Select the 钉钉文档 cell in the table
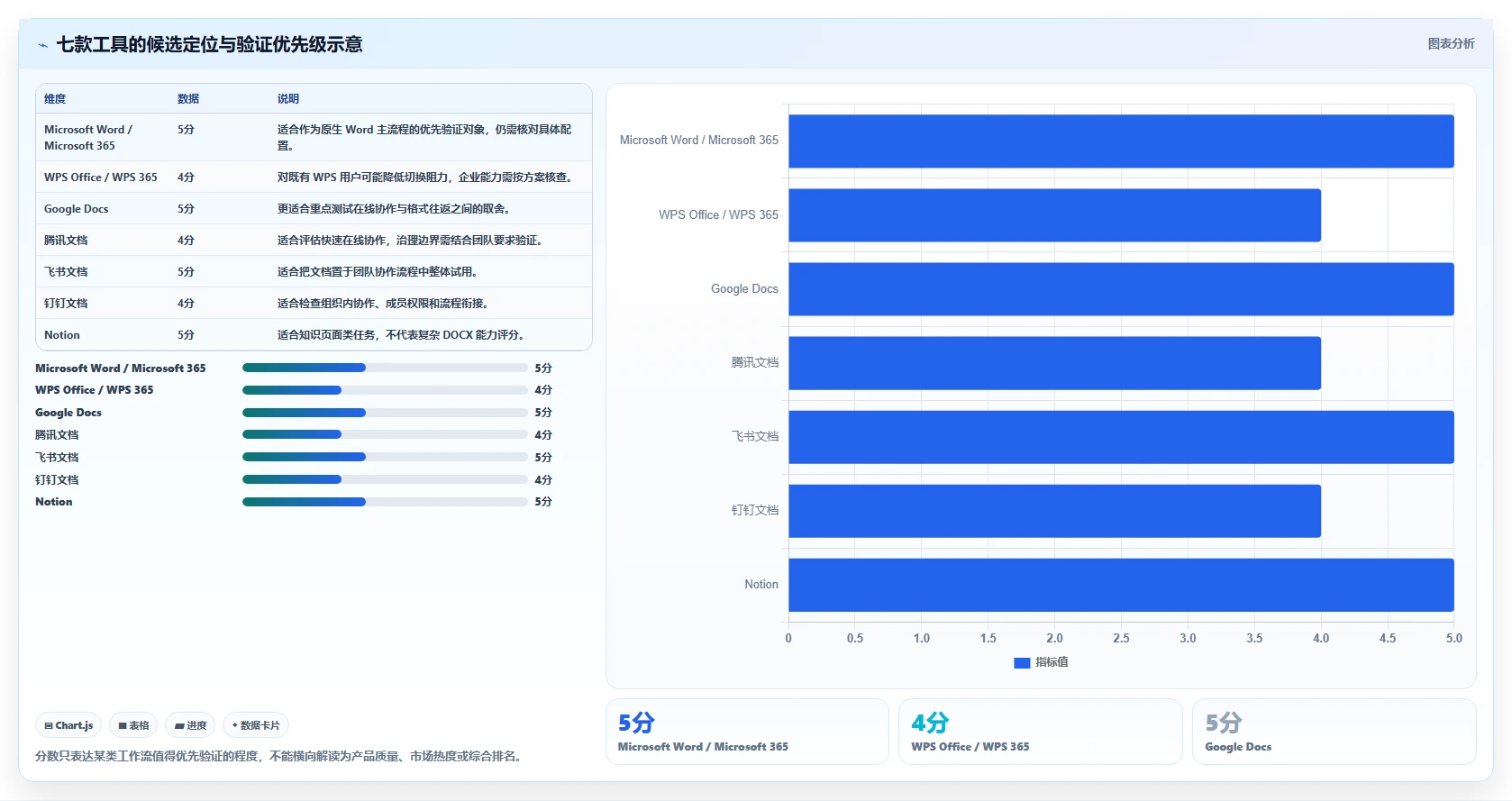 tap(66, 304)
